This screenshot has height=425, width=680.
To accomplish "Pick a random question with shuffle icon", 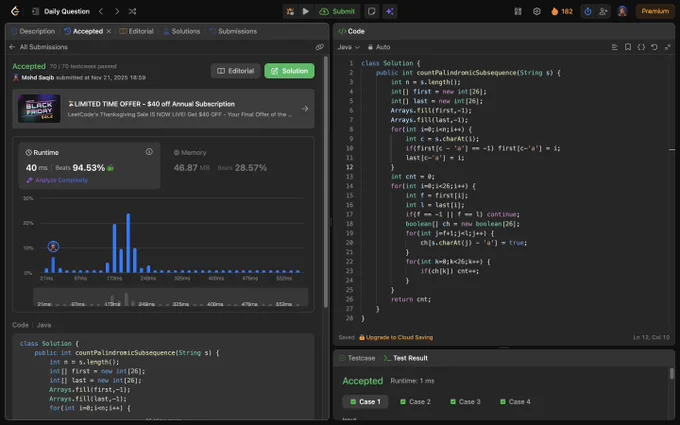I will coord(133,11).
